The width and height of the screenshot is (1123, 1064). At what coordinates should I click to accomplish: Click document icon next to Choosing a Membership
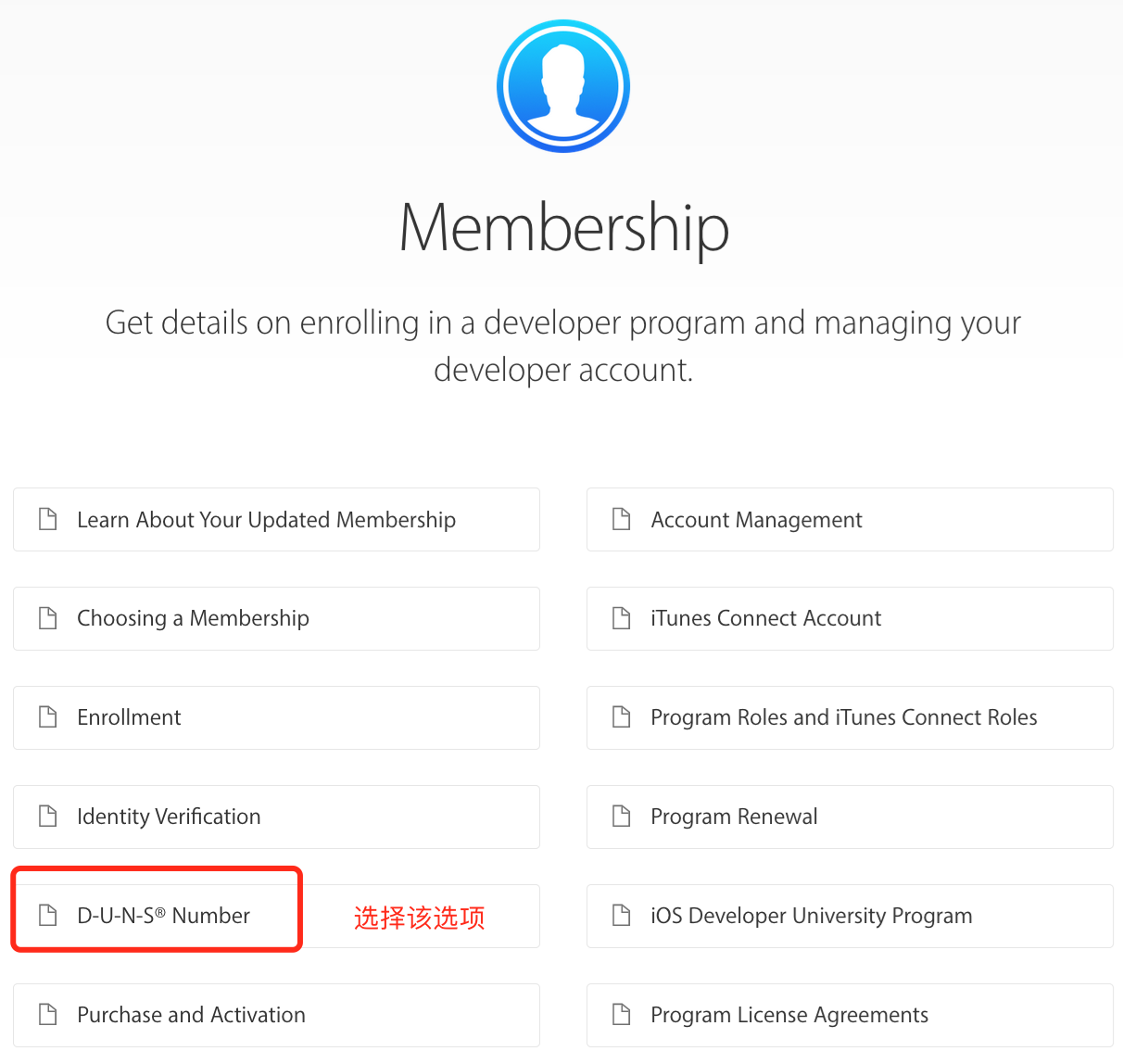tap(48, 618)
